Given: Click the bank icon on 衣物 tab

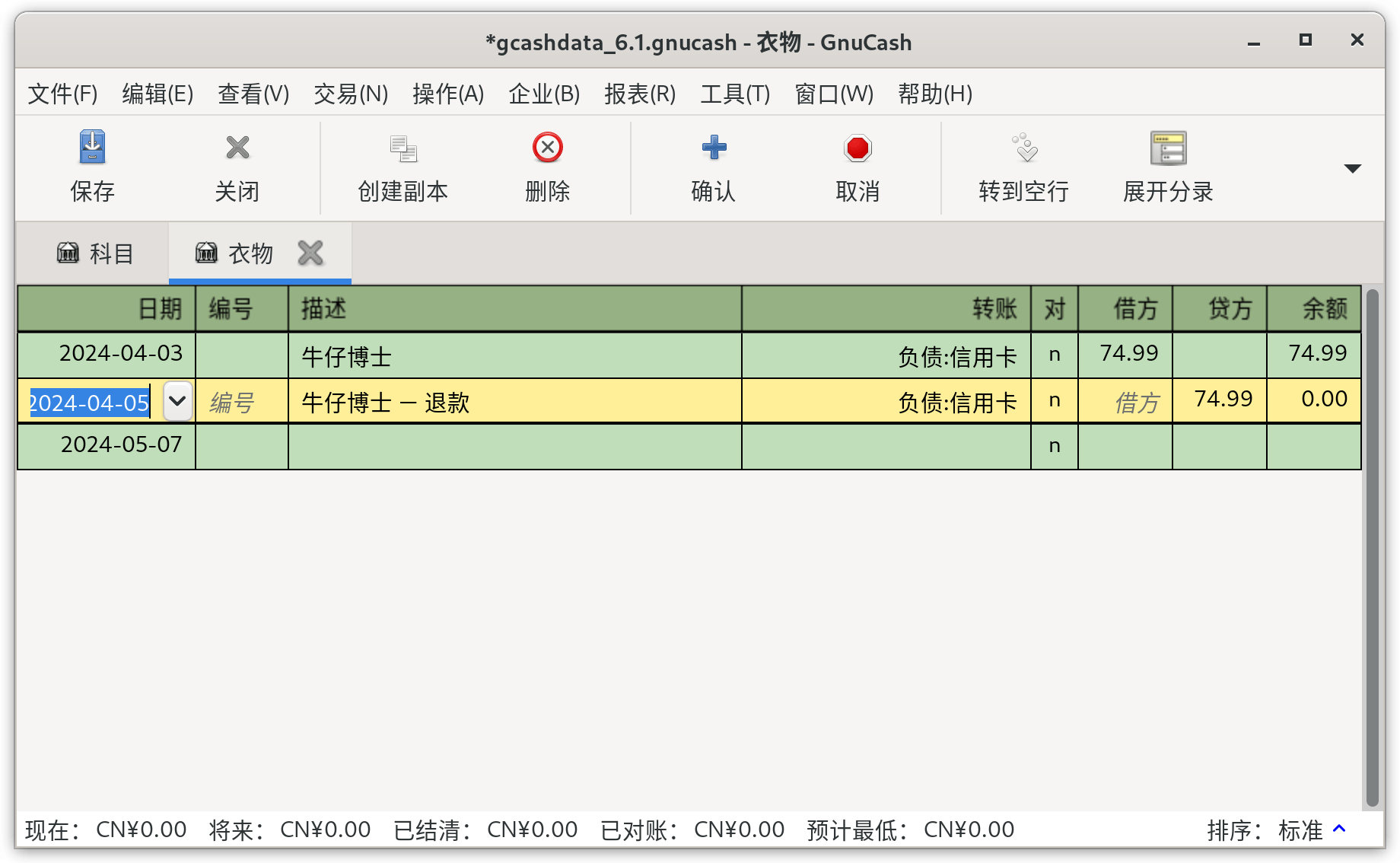Looking at the screenshot, I should (206, 252).
